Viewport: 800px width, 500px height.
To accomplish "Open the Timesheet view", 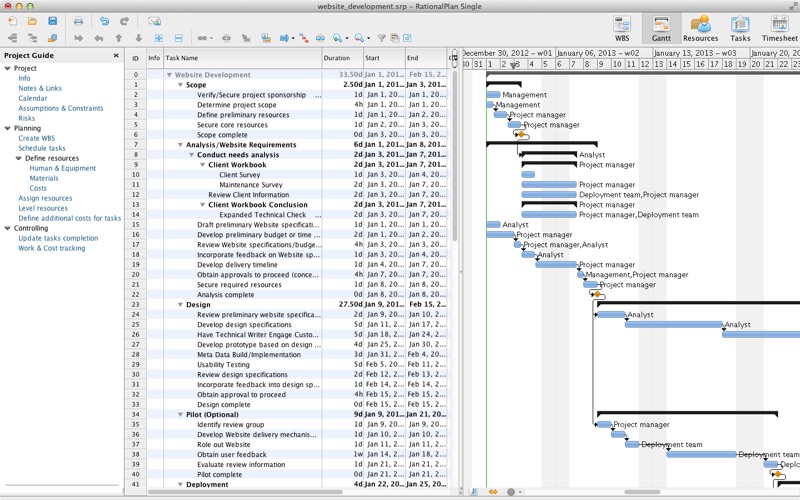I will click(780, 28).
